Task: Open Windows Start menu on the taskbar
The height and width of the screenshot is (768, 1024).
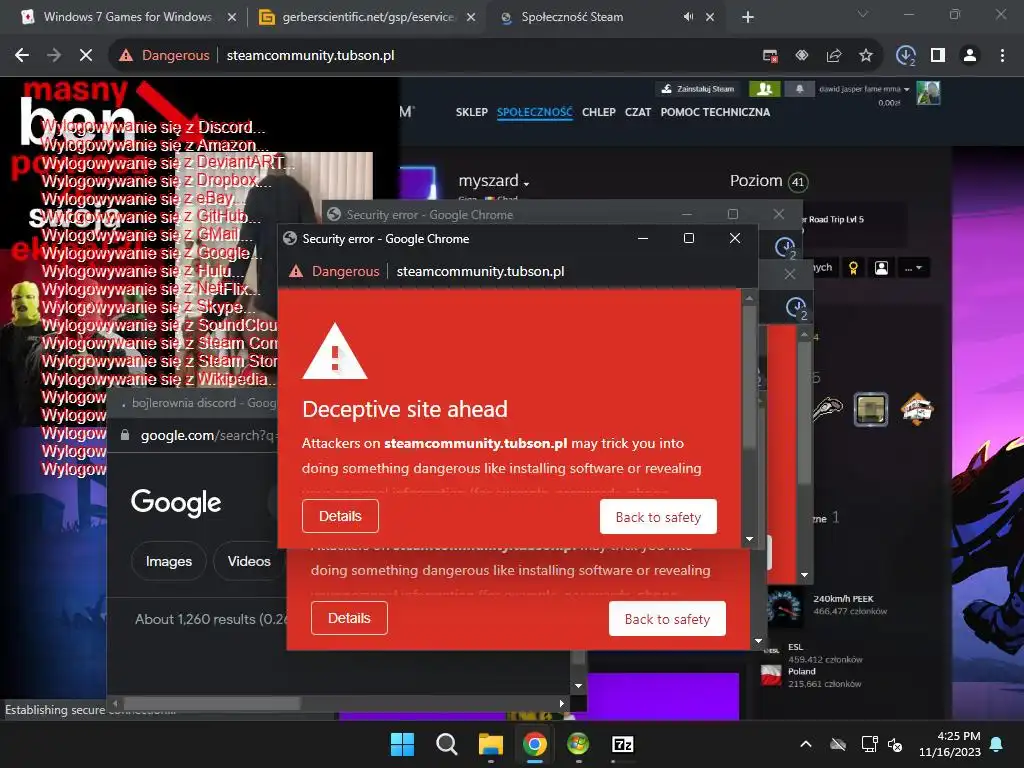Action: click(402, 744)
